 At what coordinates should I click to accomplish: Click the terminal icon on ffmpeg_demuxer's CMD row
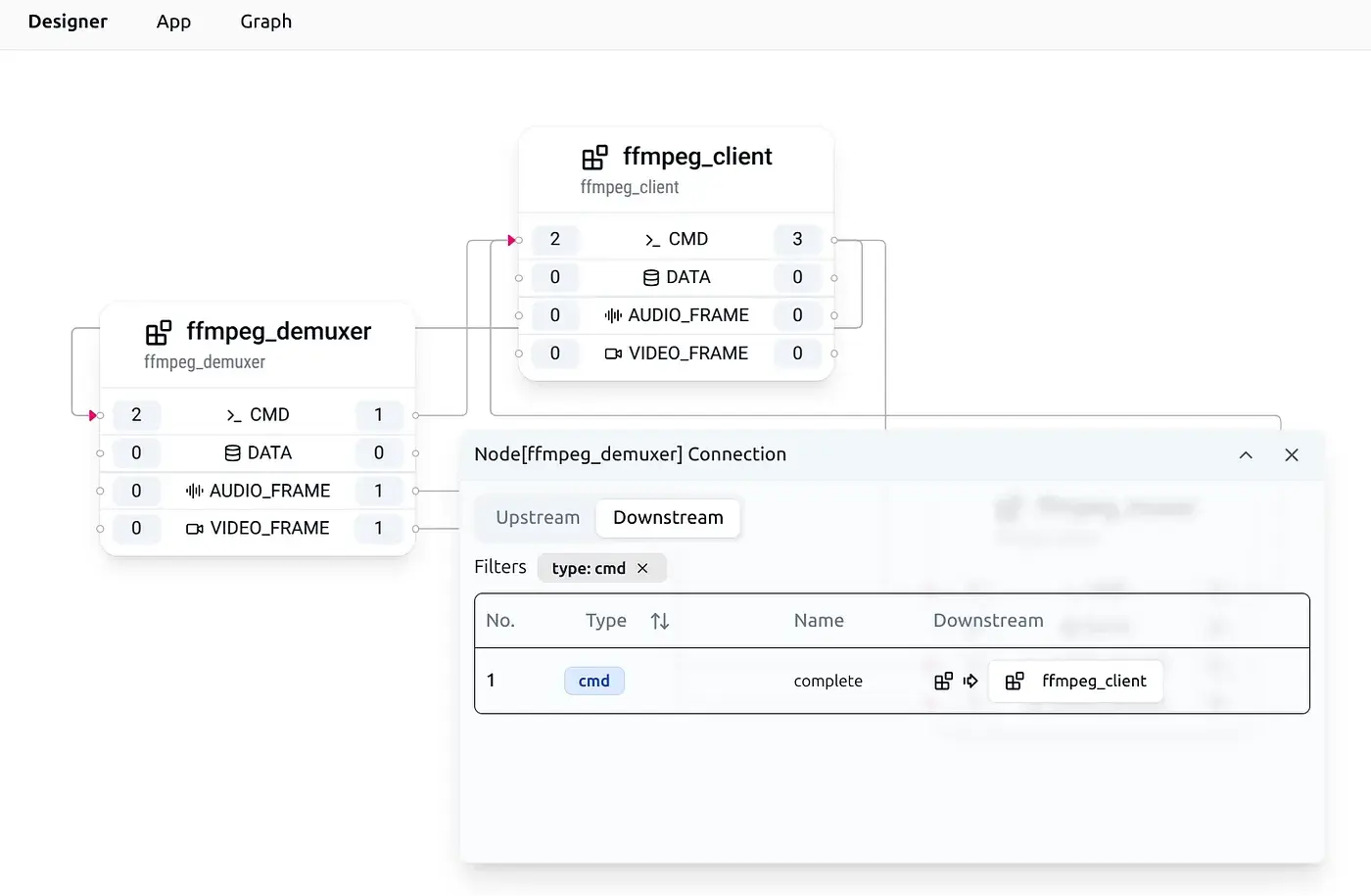pos(233,414)
